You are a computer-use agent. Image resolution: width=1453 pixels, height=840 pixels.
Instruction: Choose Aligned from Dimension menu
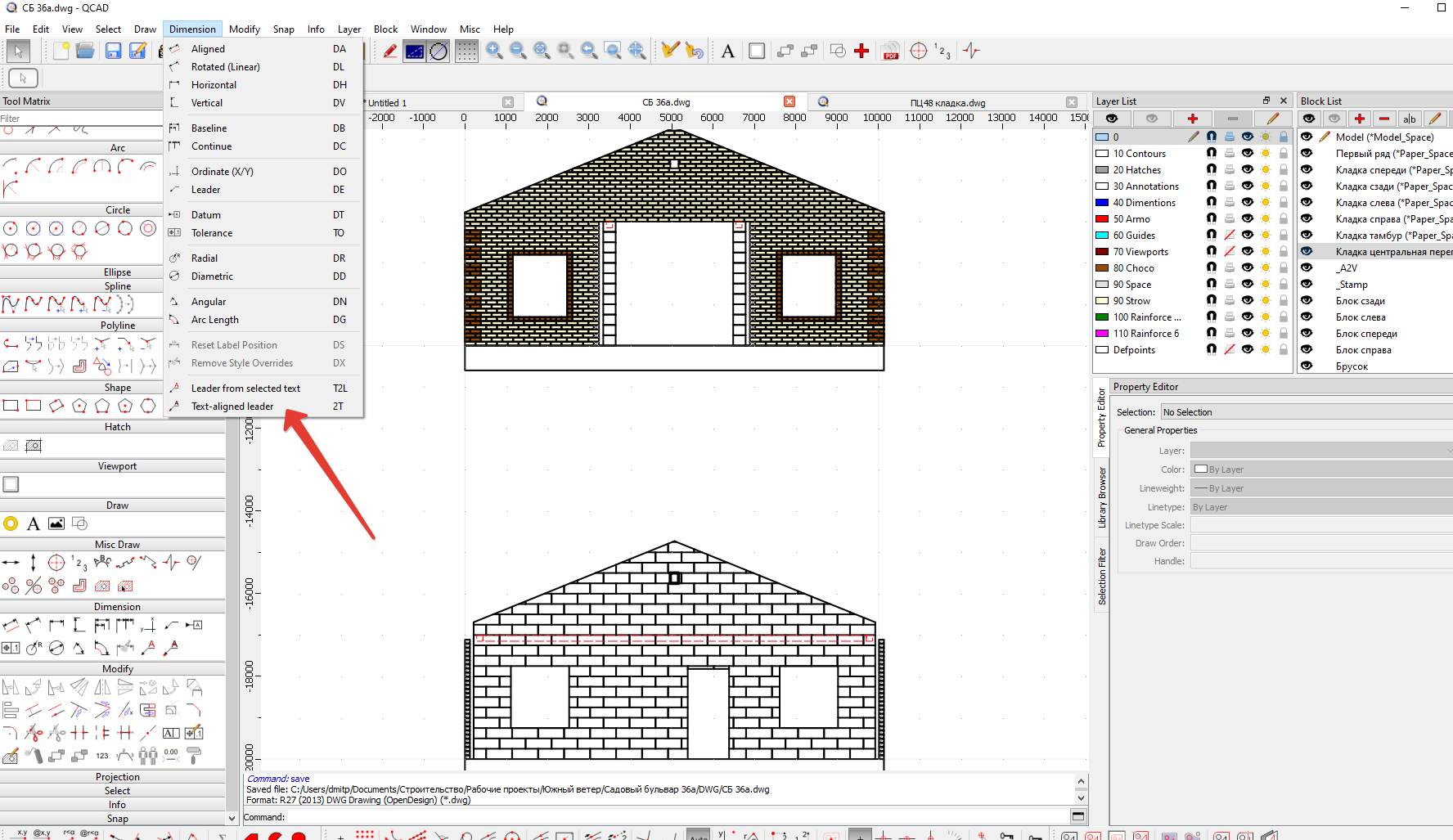[x=263, y=49]
